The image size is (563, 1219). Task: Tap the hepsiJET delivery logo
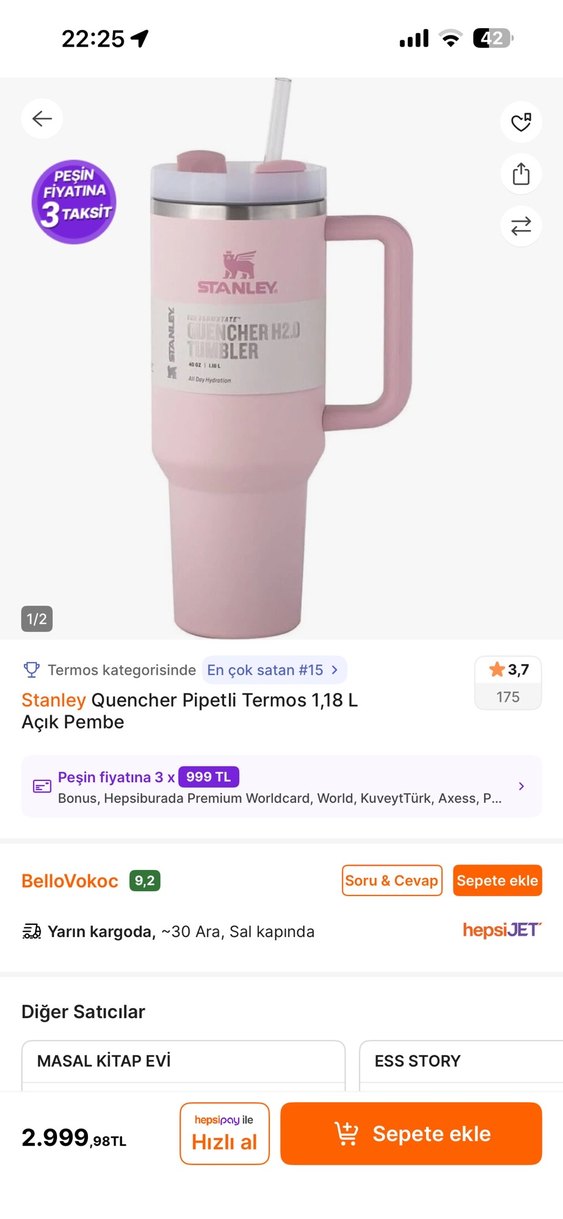pos(502,930)
